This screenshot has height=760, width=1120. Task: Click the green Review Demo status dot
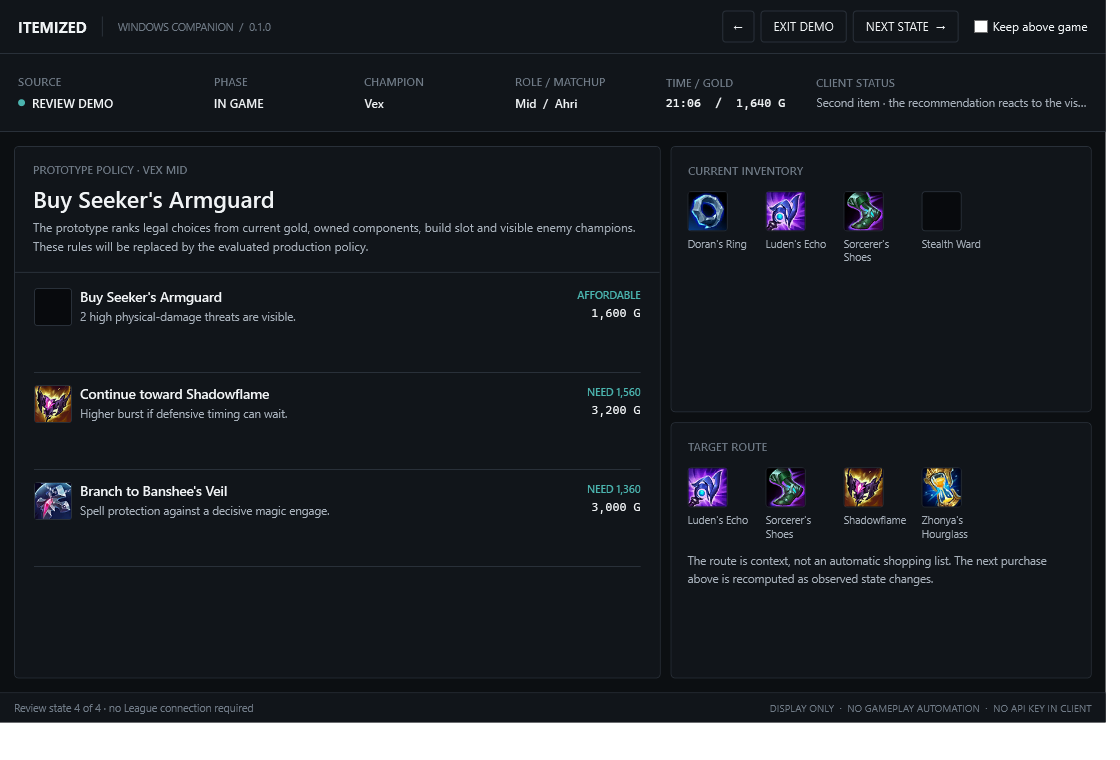[21, 104]
